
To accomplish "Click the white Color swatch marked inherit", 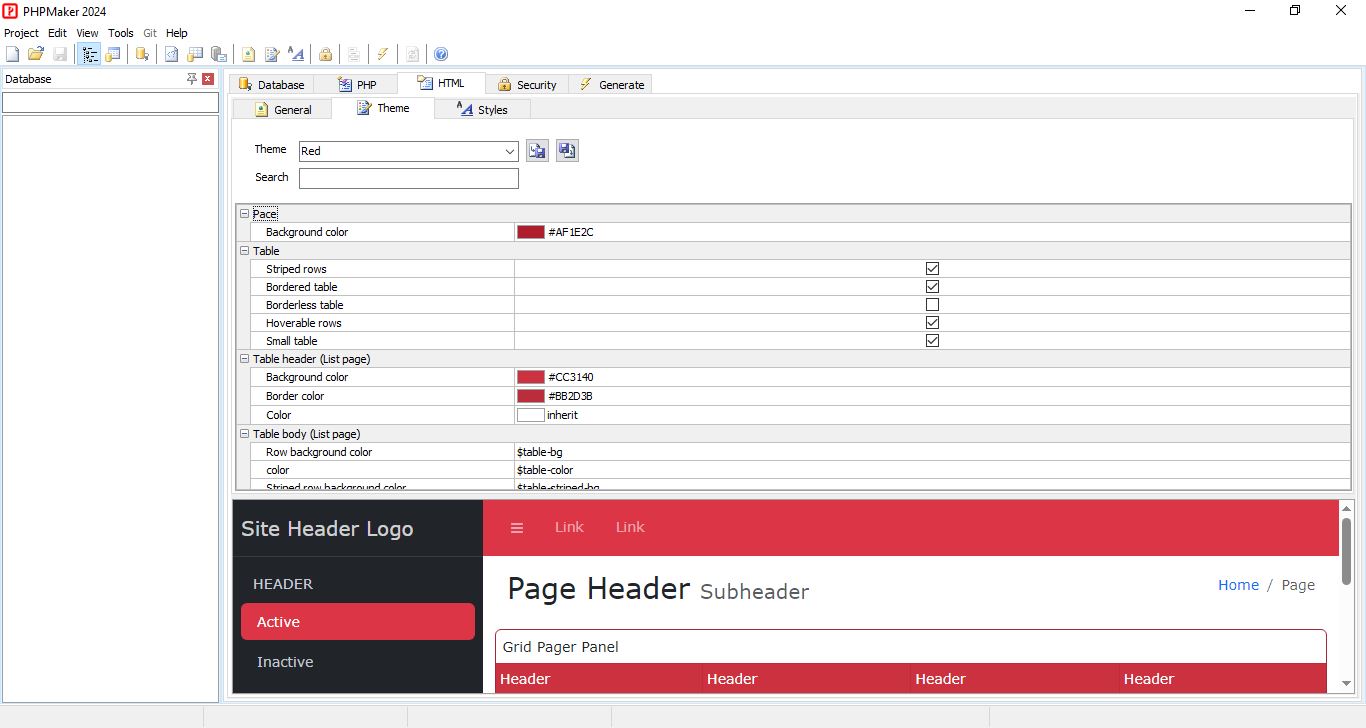I will (x=531, y=415).
